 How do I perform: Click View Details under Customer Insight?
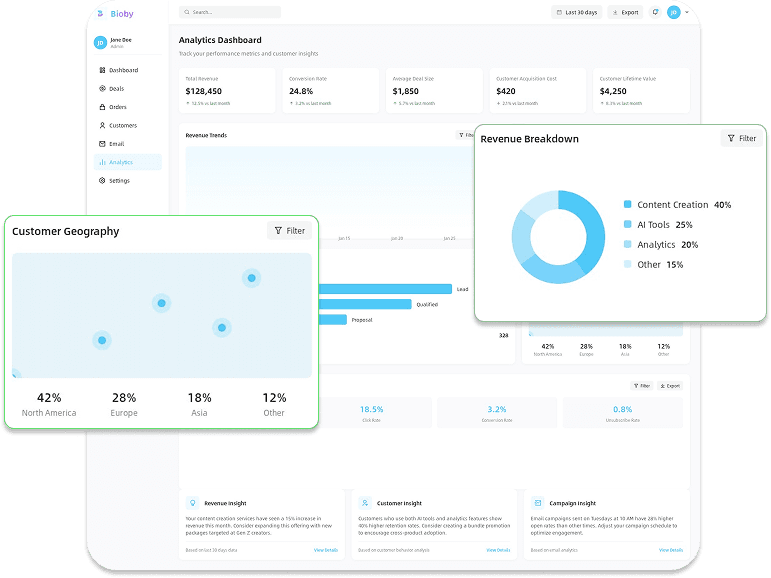498,550
